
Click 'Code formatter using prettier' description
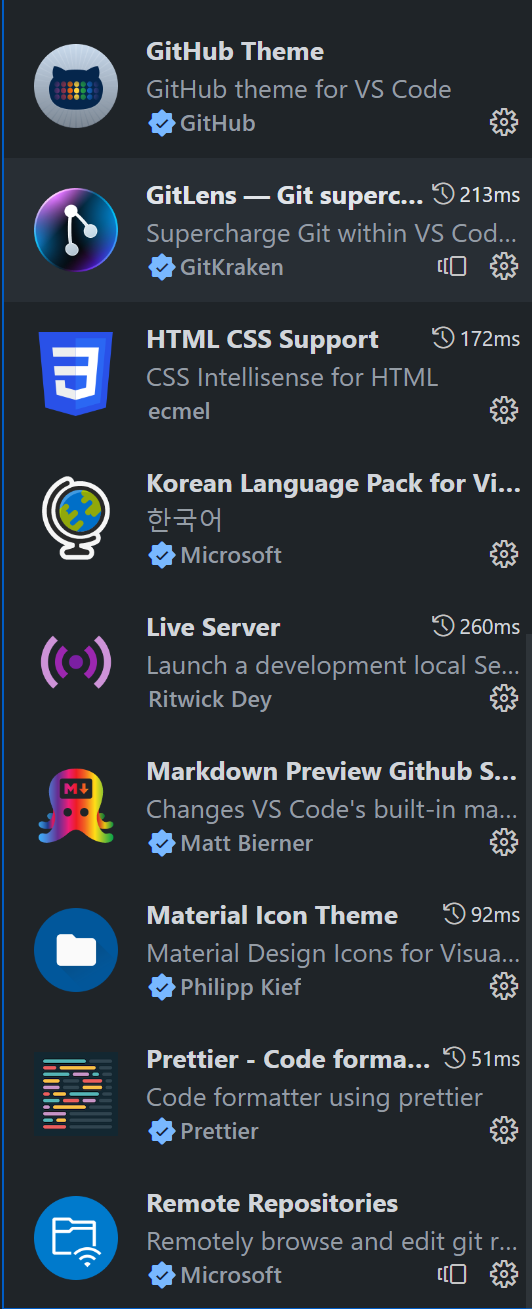tap(315, 1098)
